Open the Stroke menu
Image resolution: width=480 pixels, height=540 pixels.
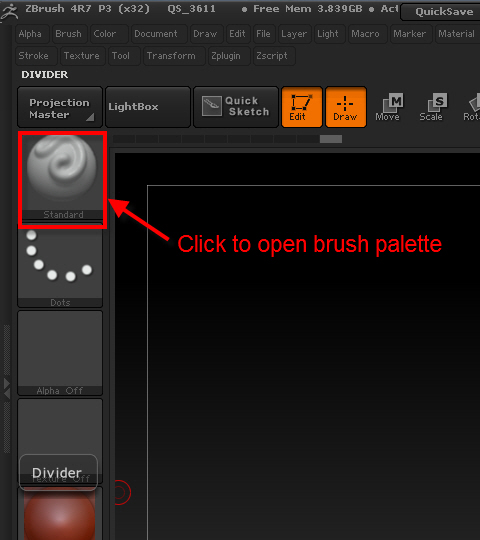coord(36,56)
